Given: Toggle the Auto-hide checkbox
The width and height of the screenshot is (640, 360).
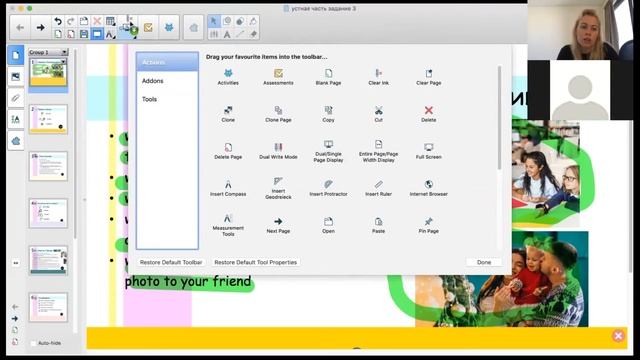Looking at the screenshot, I should (x=34, y=343).
